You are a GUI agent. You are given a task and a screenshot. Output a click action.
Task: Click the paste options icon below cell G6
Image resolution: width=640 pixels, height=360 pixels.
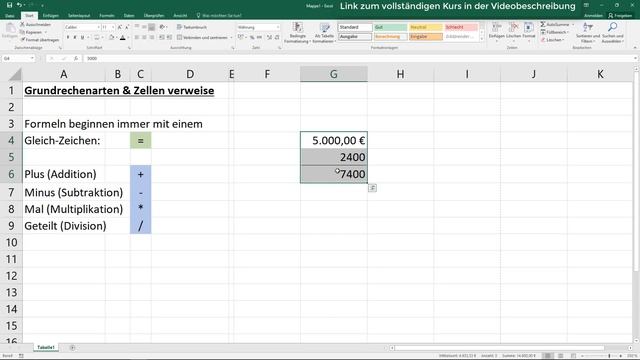click(x=372, y=188)
